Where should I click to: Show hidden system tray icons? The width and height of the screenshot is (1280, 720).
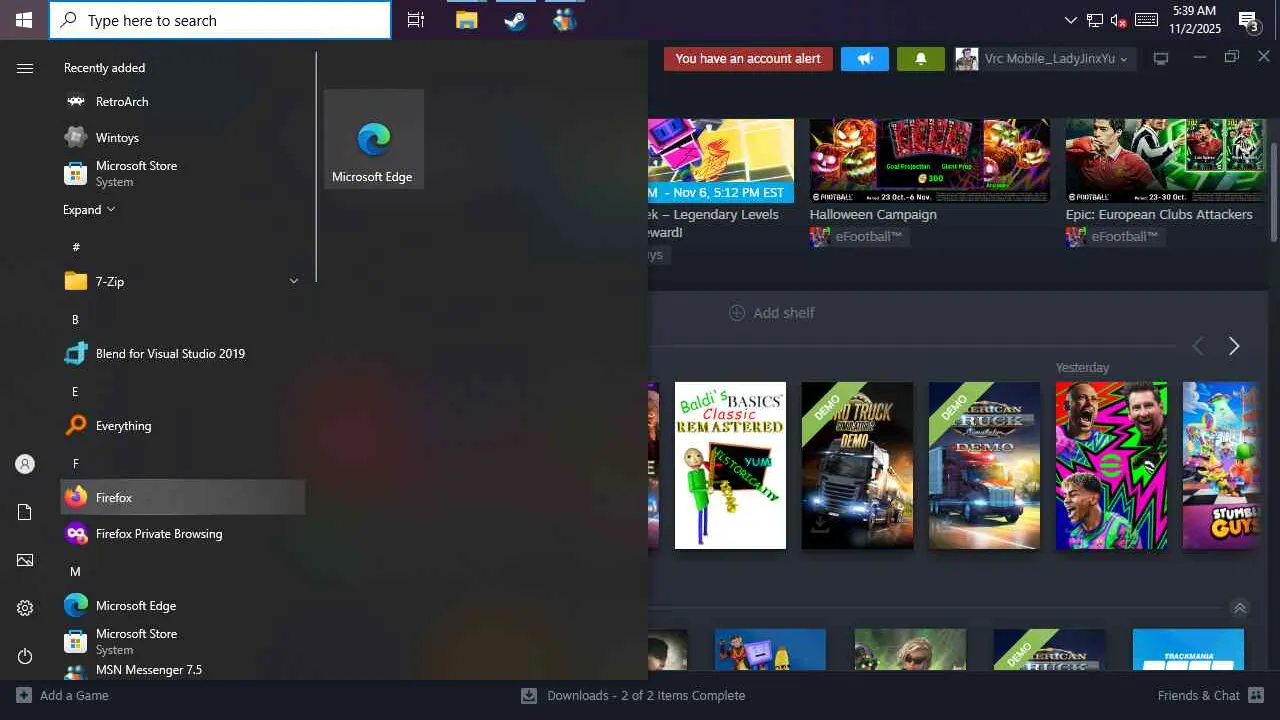(1071, 20)
